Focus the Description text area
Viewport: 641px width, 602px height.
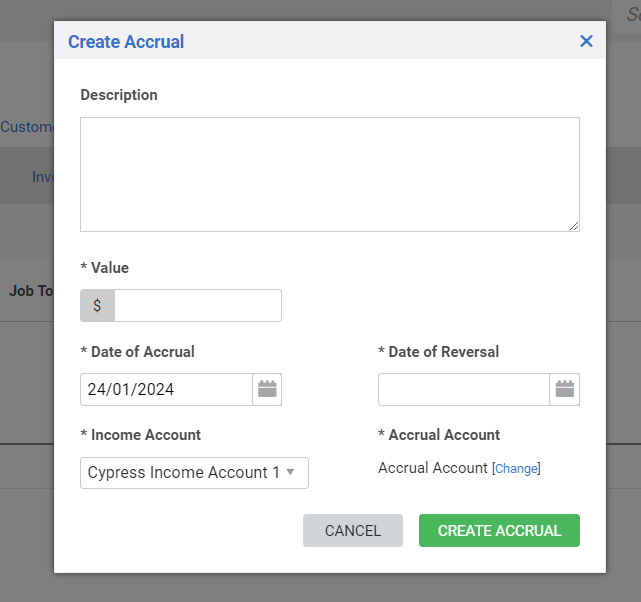click(329, 174)
